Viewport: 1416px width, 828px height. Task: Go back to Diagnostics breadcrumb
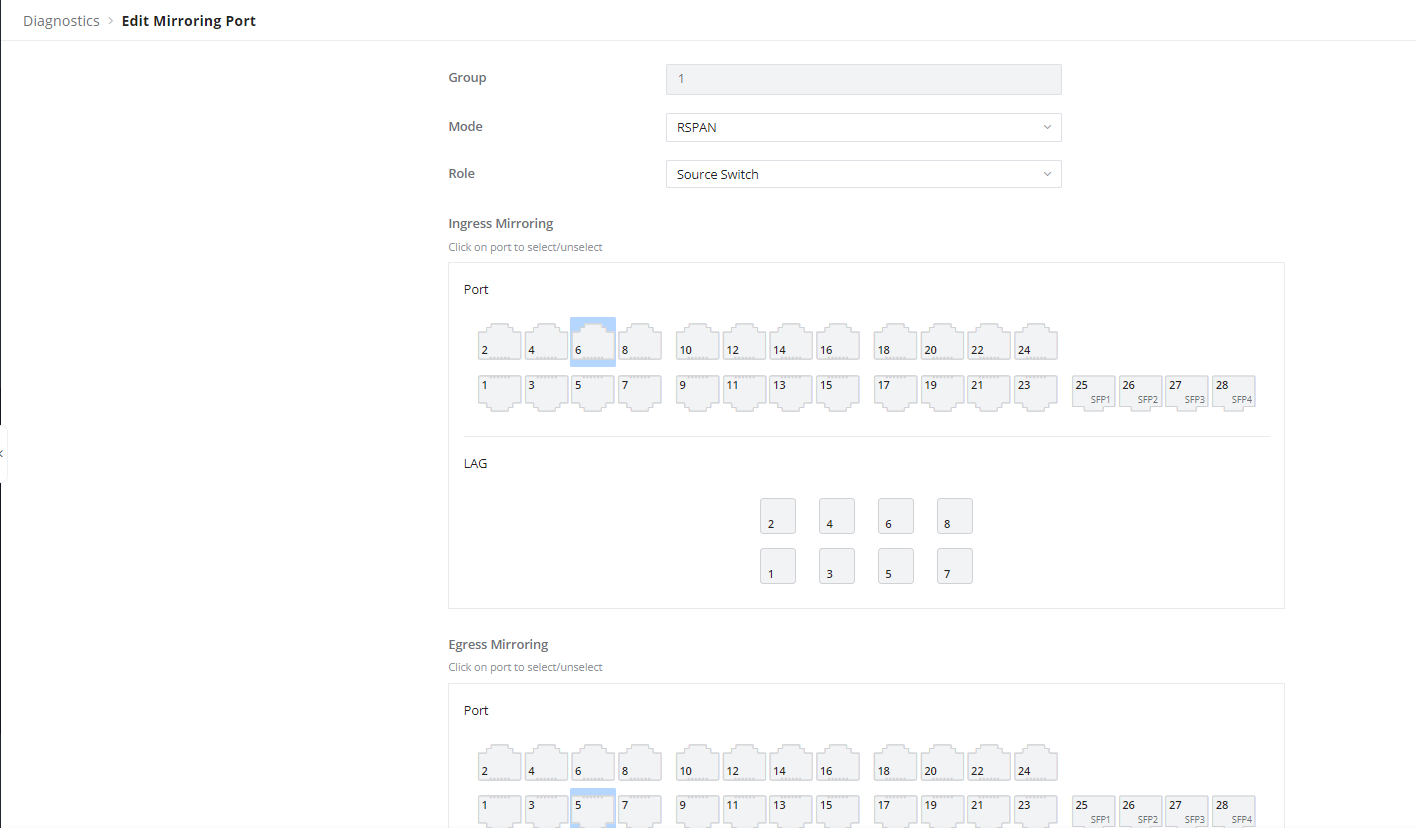61,20
